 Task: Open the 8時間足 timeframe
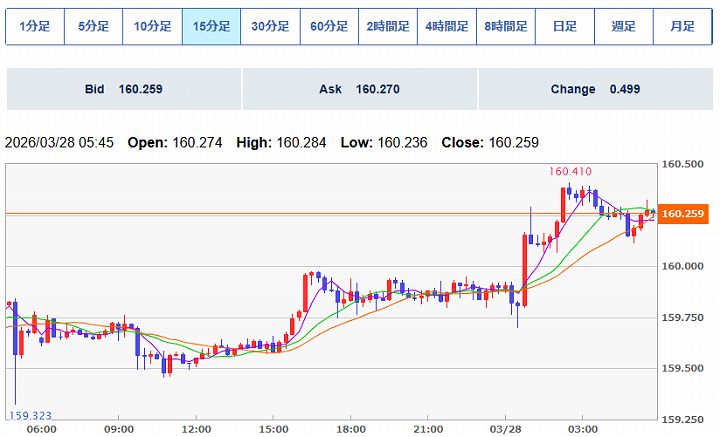coord(506,27)
